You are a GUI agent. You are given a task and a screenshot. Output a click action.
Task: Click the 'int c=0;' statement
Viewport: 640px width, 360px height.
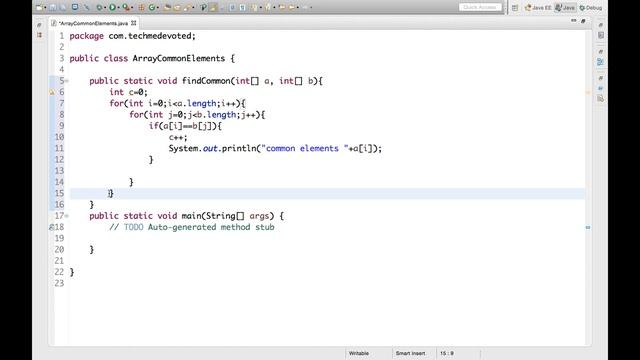click(129, 92)
